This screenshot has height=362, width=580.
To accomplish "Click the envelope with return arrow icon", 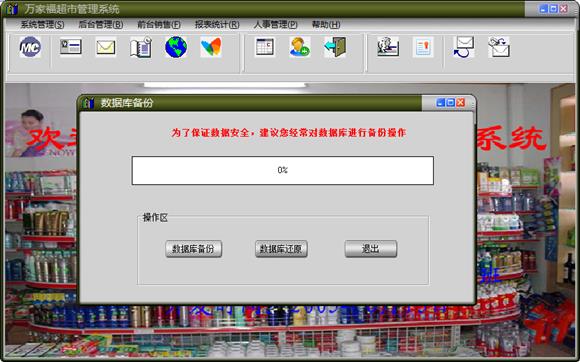I will coord(463,47).
